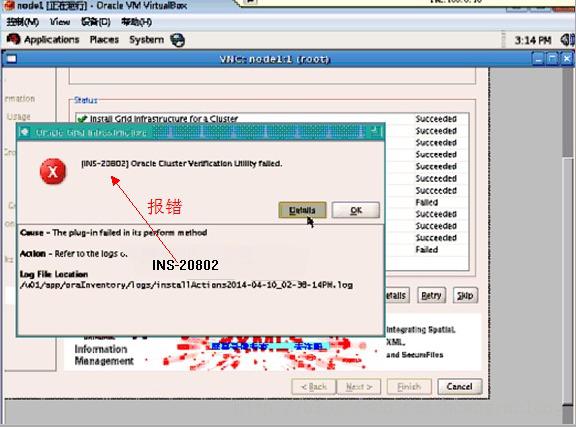Skip the failed installation step

point(465,295)
